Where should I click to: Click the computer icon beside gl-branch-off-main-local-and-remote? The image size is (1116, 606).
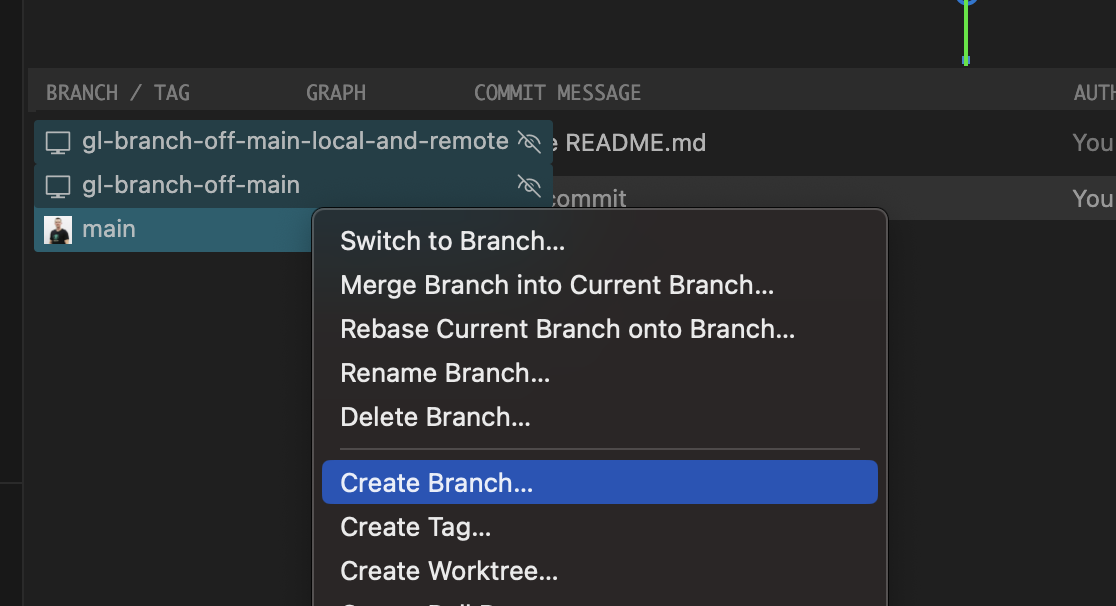click(57, 141)
